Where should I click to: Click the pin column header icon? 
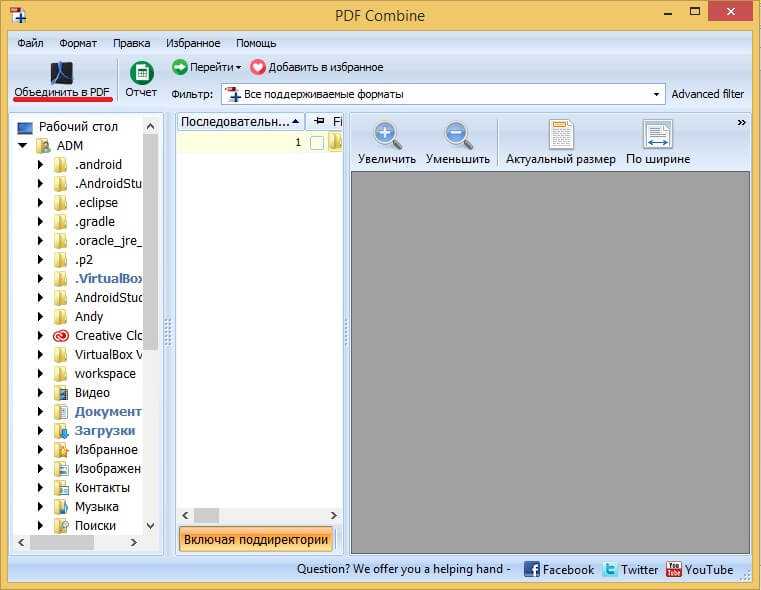tap(319, 121)
